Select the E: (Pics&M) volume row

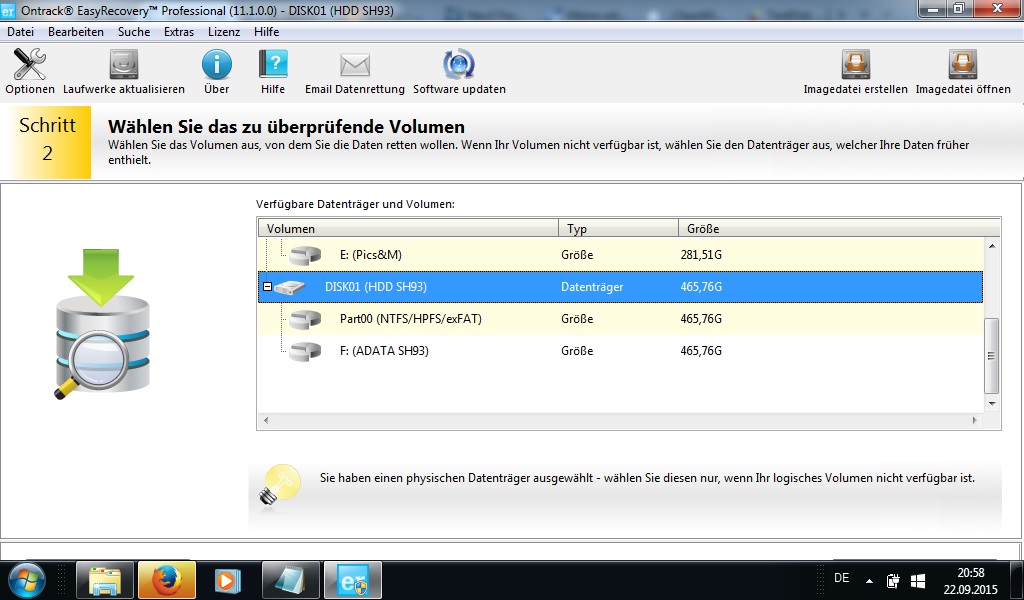pyautogui.click(x=620, y=255)
